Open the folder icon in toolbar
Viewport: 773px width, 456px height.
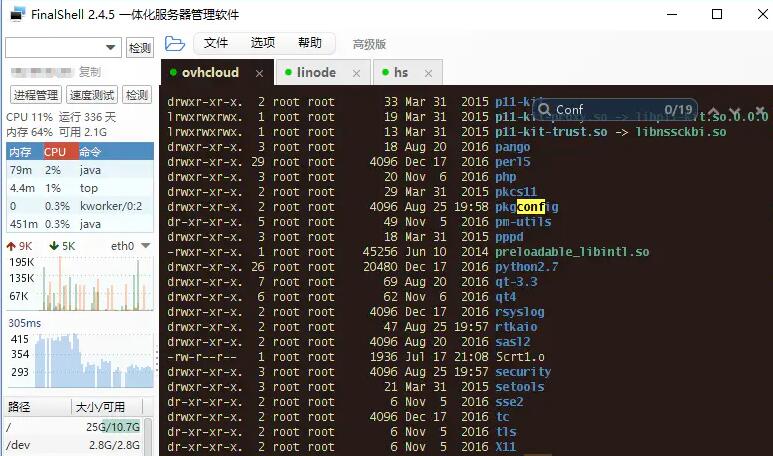coord(175,44)
